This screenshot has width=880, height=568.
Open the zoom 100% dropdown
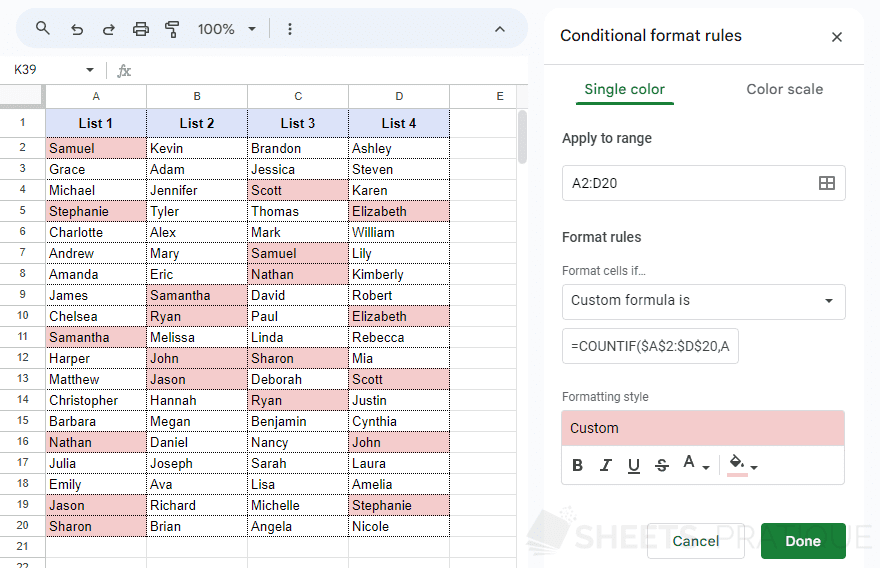click(227, 29)
